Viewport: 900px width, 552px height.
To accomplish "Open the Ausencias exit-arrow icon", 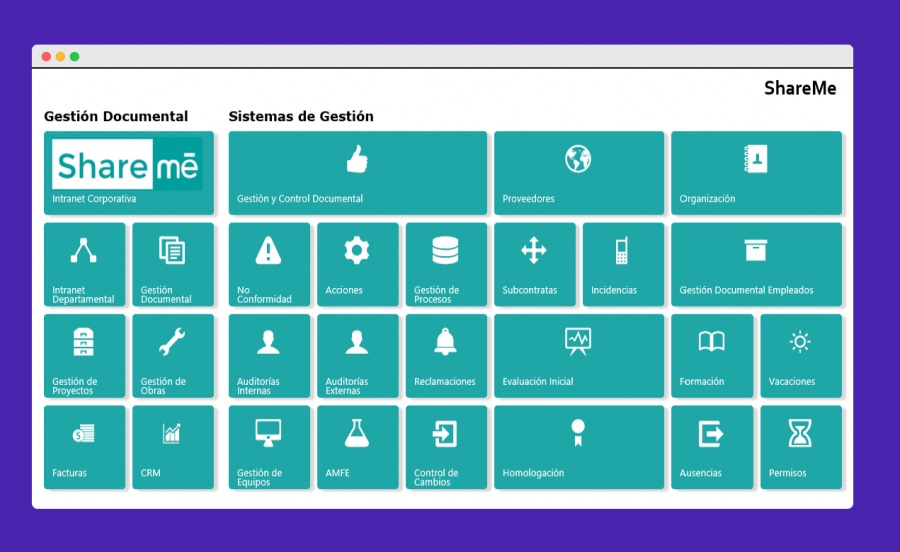I will click(x=711, y=434).
